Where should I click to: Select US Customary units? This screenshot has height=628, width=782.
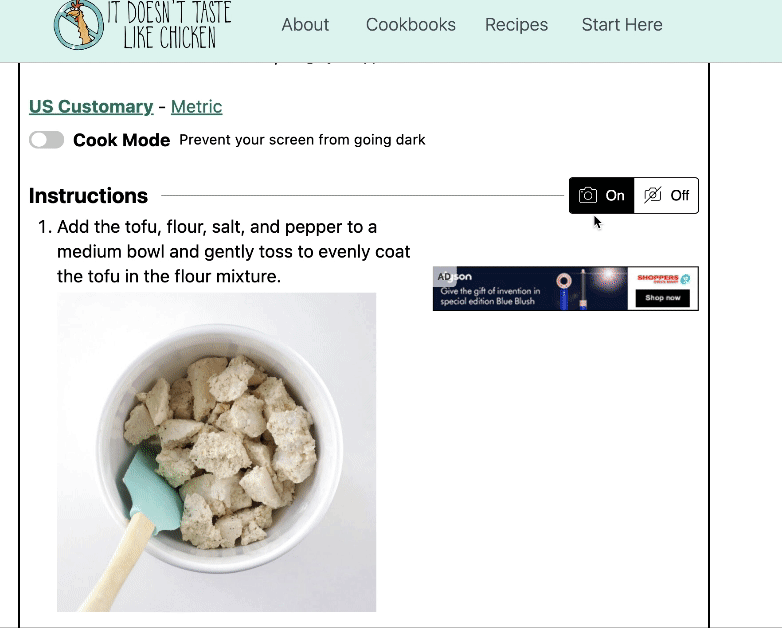coord(91,107)
